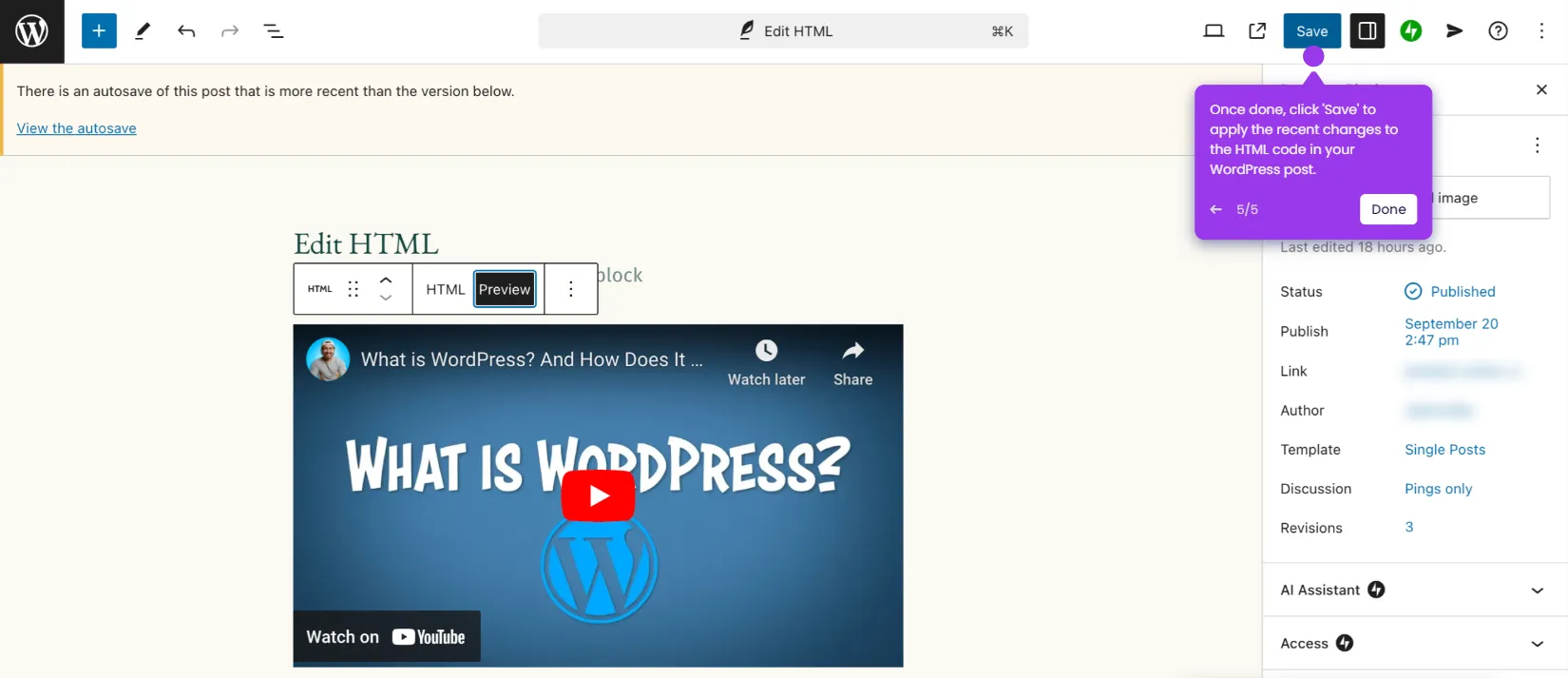Open the editor Options three-dot menu

1541,31
